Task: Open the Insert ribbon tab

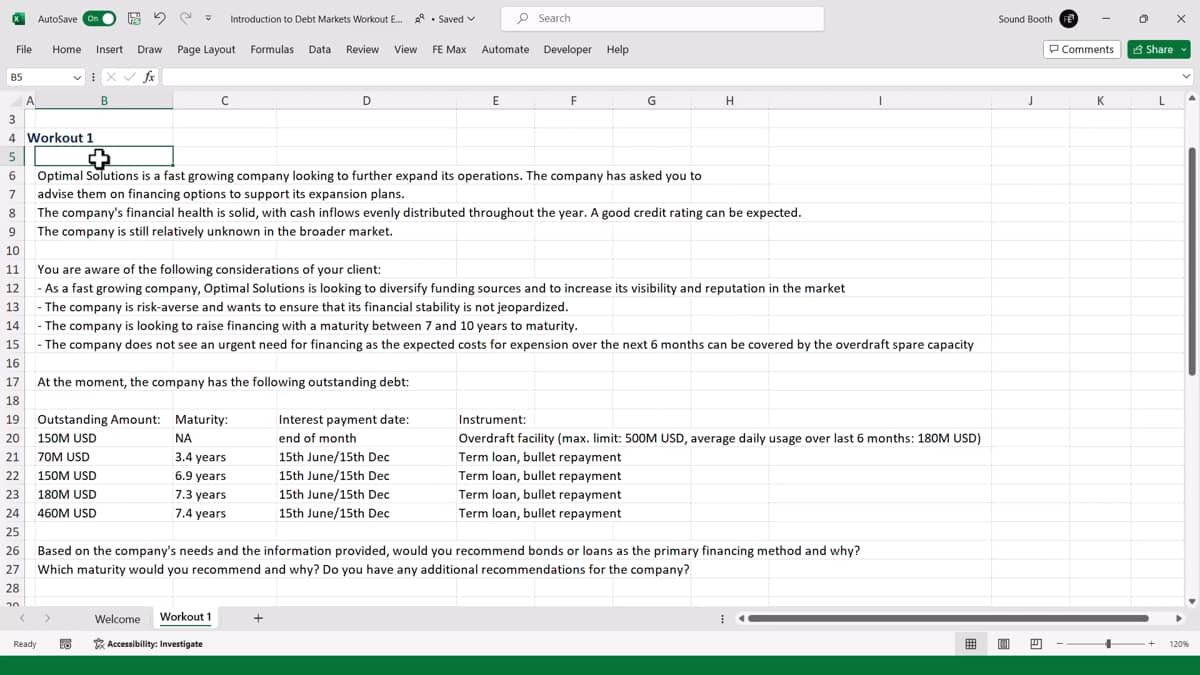Action: coord(109,49)
